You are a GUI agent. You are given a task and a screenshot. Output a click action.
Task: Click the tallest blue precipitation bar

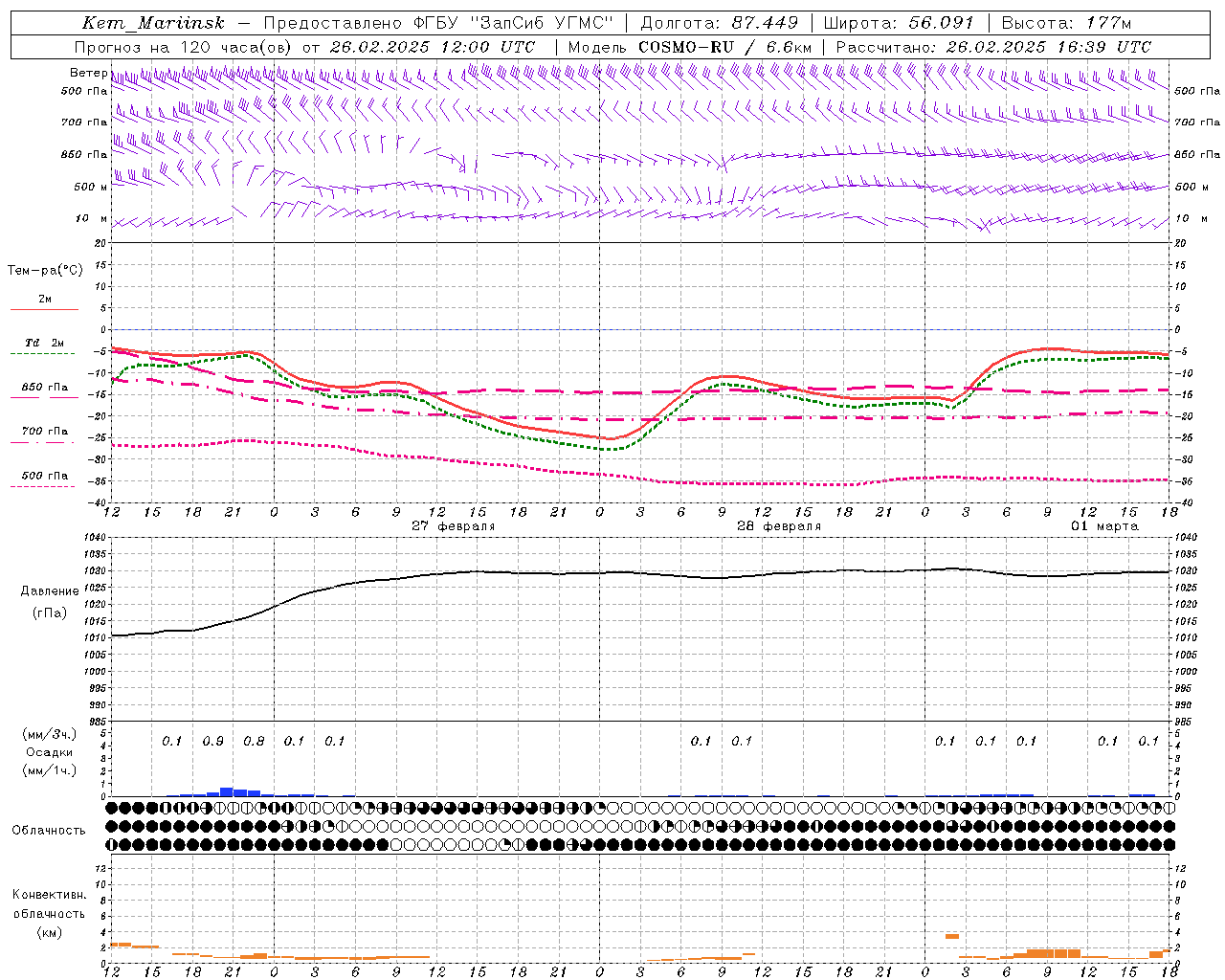[x=227, y=791]
